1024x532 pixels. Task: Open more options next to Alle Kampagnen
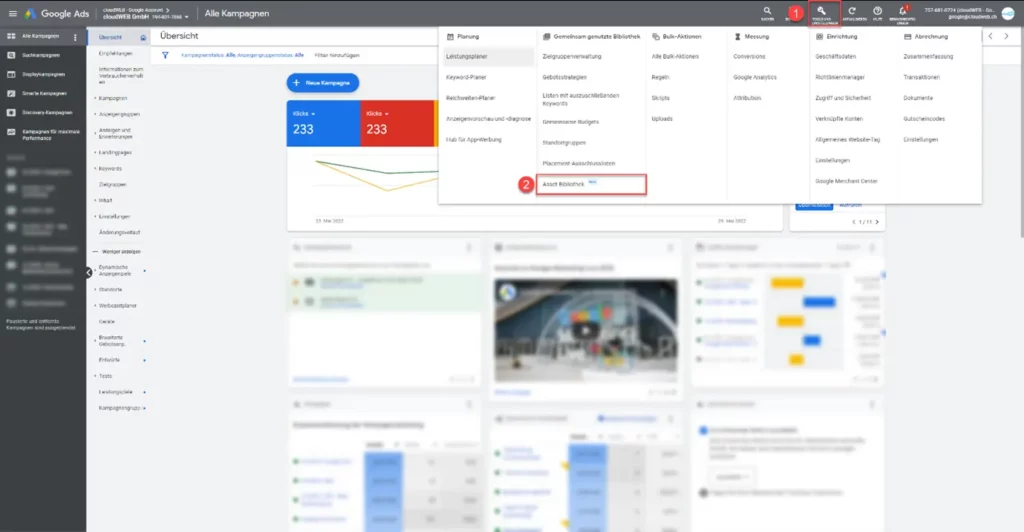click(x=75, y=37)
